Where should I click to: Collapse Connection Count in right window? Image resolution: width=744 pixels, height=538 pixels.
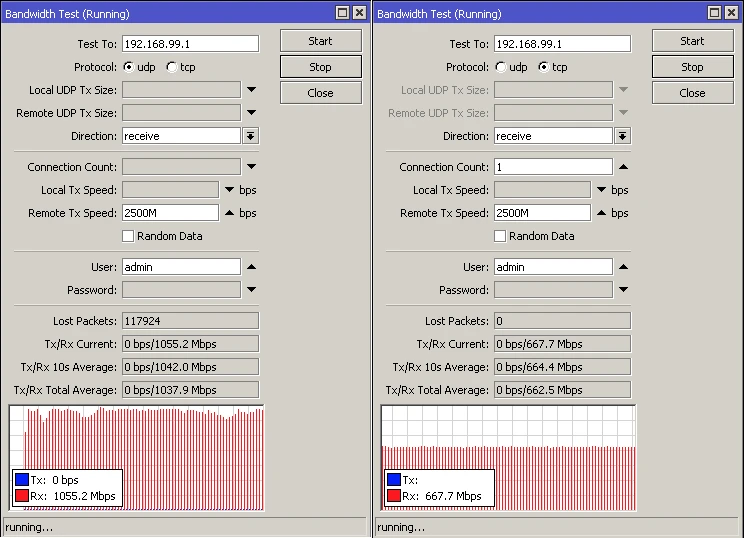(623, 167)
